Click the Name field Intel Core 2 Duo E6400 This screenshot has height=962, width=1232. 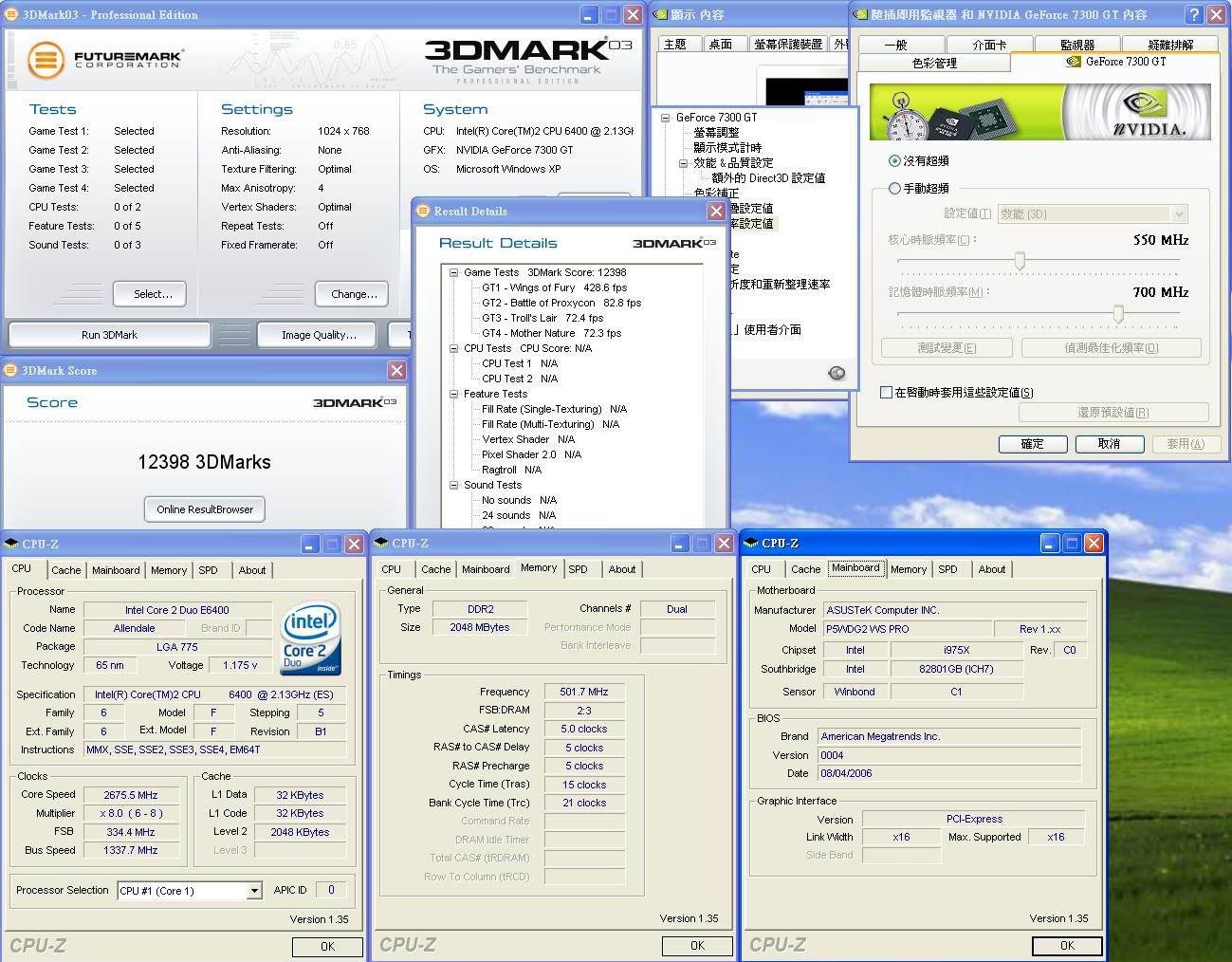click(x=177, y=610)
